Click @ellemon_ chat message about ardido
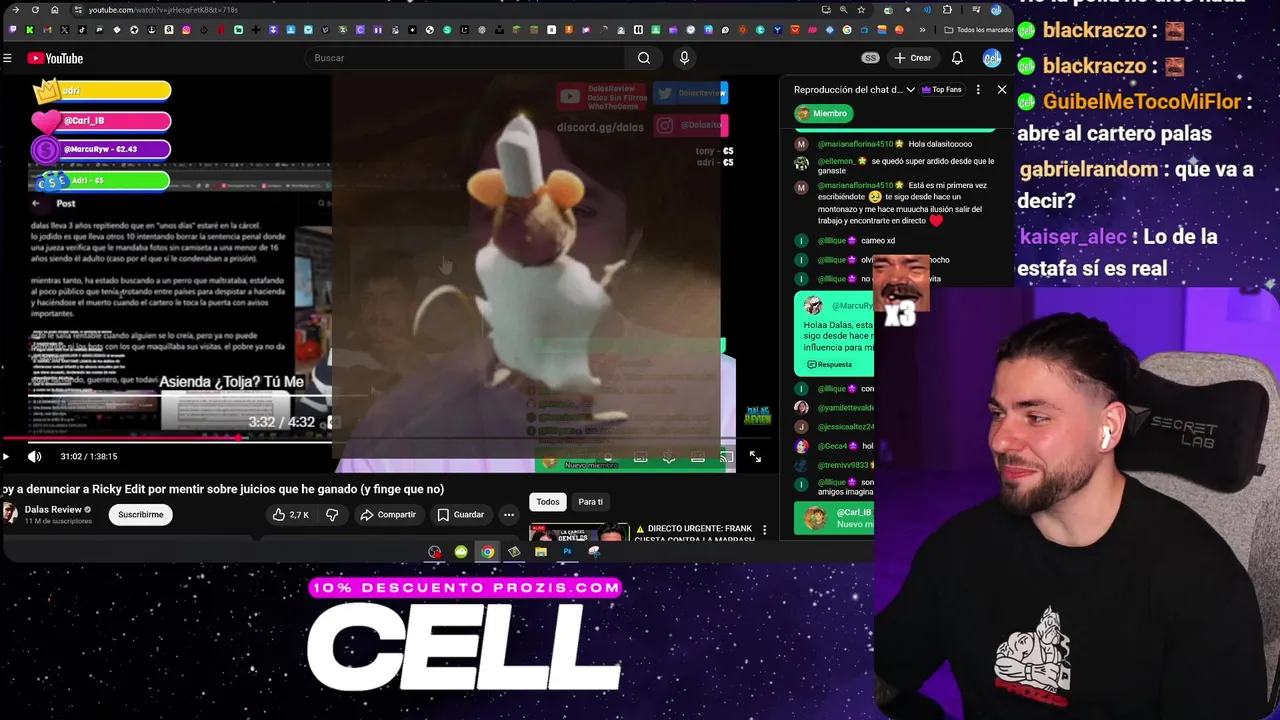Viewport: 1280px width, 720px height. [x=895, y=165]
